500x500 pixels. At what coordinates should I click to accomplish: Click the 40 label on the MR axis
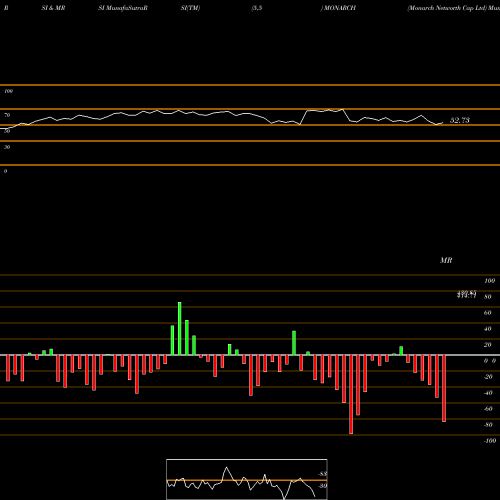tap(488, 329)
